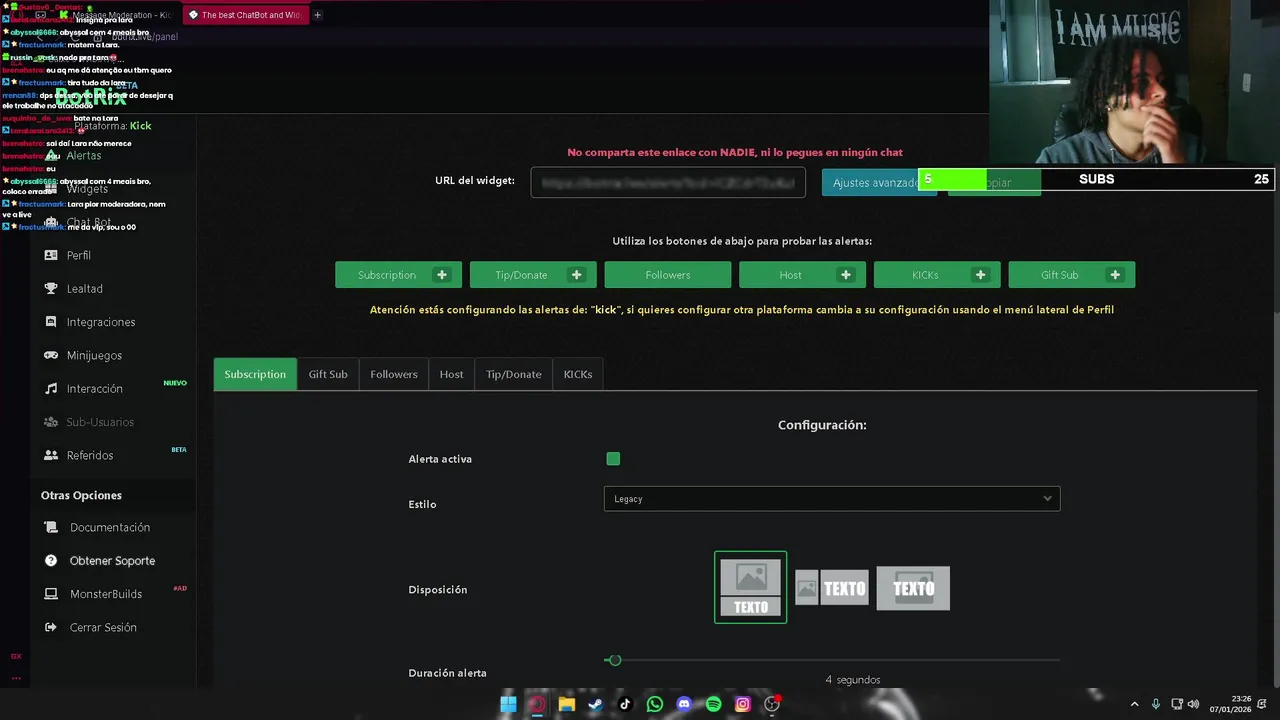1280x720 pixels.
Task: Click Cerrar Sesión logout icon
Action: 51,627
